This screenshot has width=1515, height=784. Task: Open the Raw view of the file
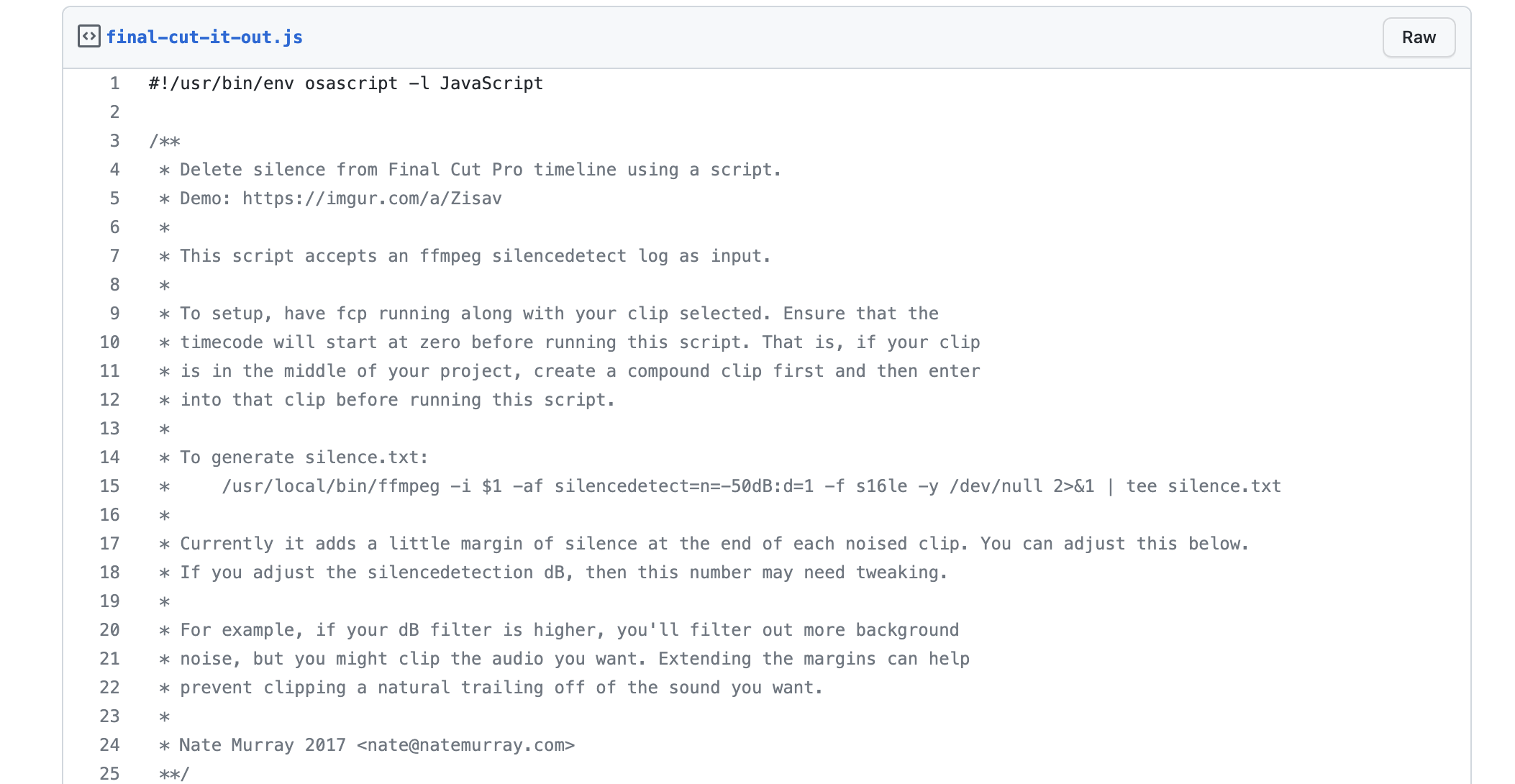tap(1418, 37)
